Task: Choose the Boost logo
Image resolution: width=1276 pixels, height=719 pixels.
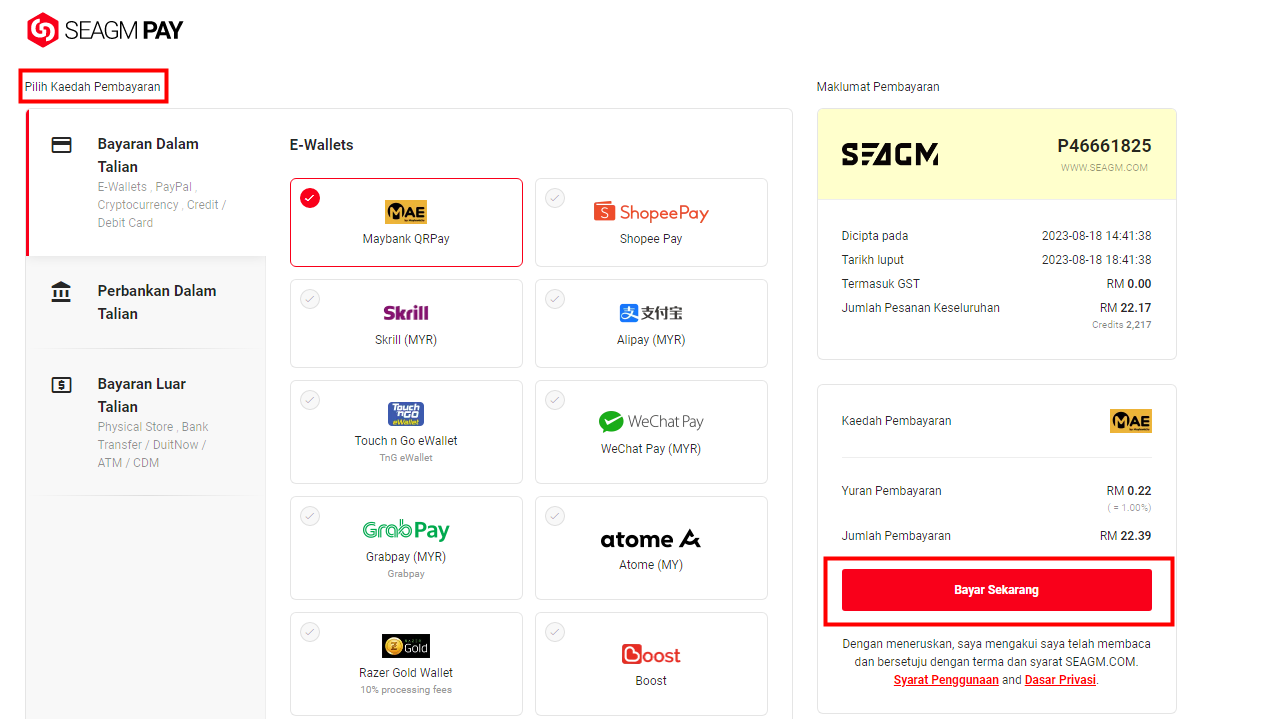Action: click(x=651, y=654)
